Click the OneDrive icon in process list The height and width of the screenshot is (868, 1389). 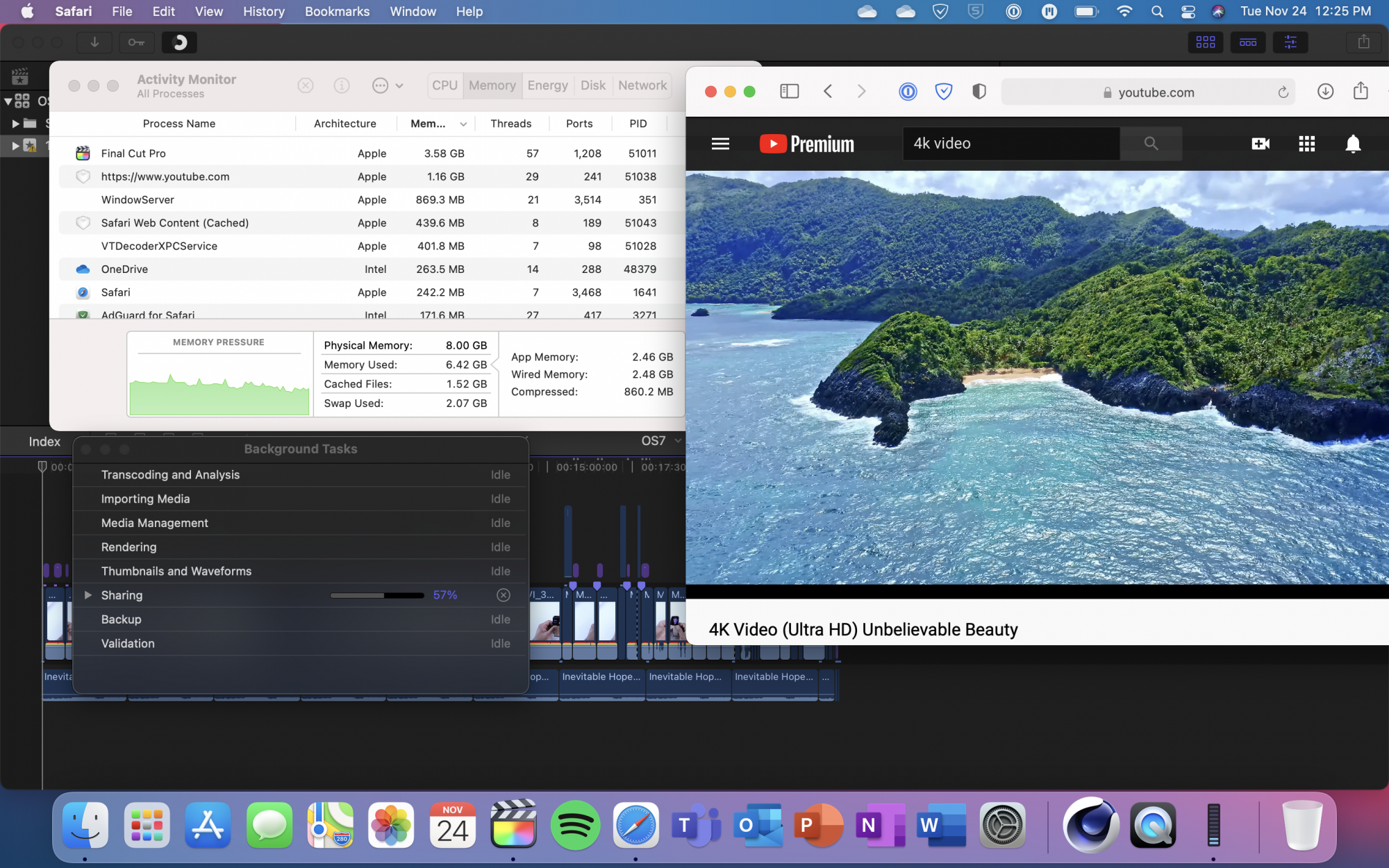(83, 269)
